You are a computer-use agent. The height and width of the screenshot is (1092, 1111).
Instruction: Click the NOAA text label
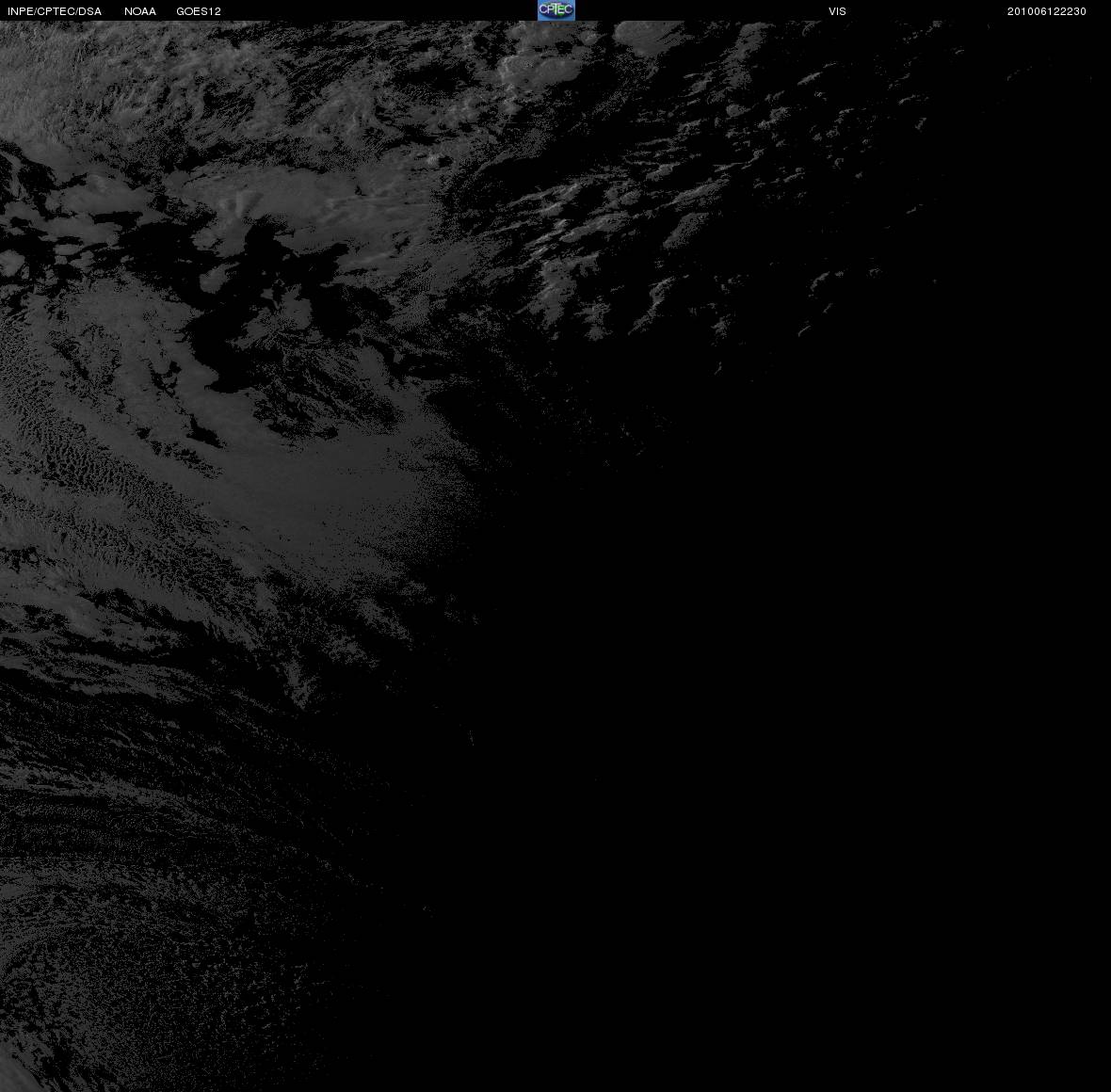pos(139,11)
